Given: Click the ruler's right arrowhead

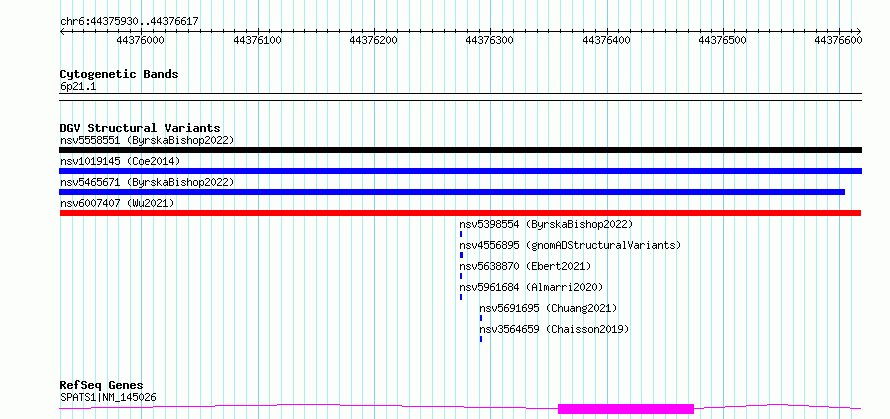Looking at the screenshot, I should click(x=859, y=31).
